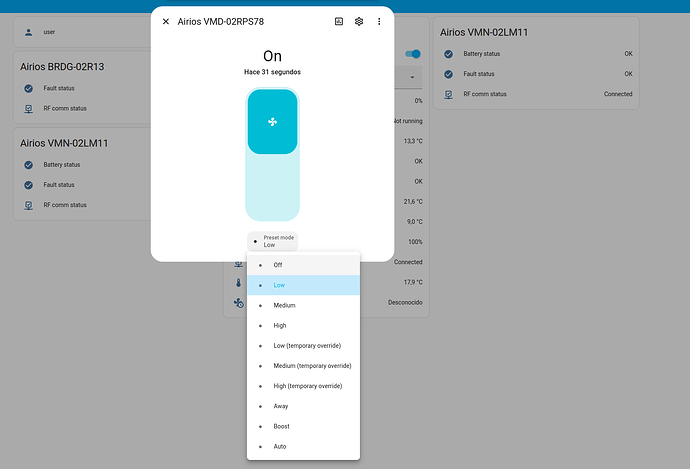690x469 pixels.
Task: Select Boost preset mode
Action: (x=303, y=426)
